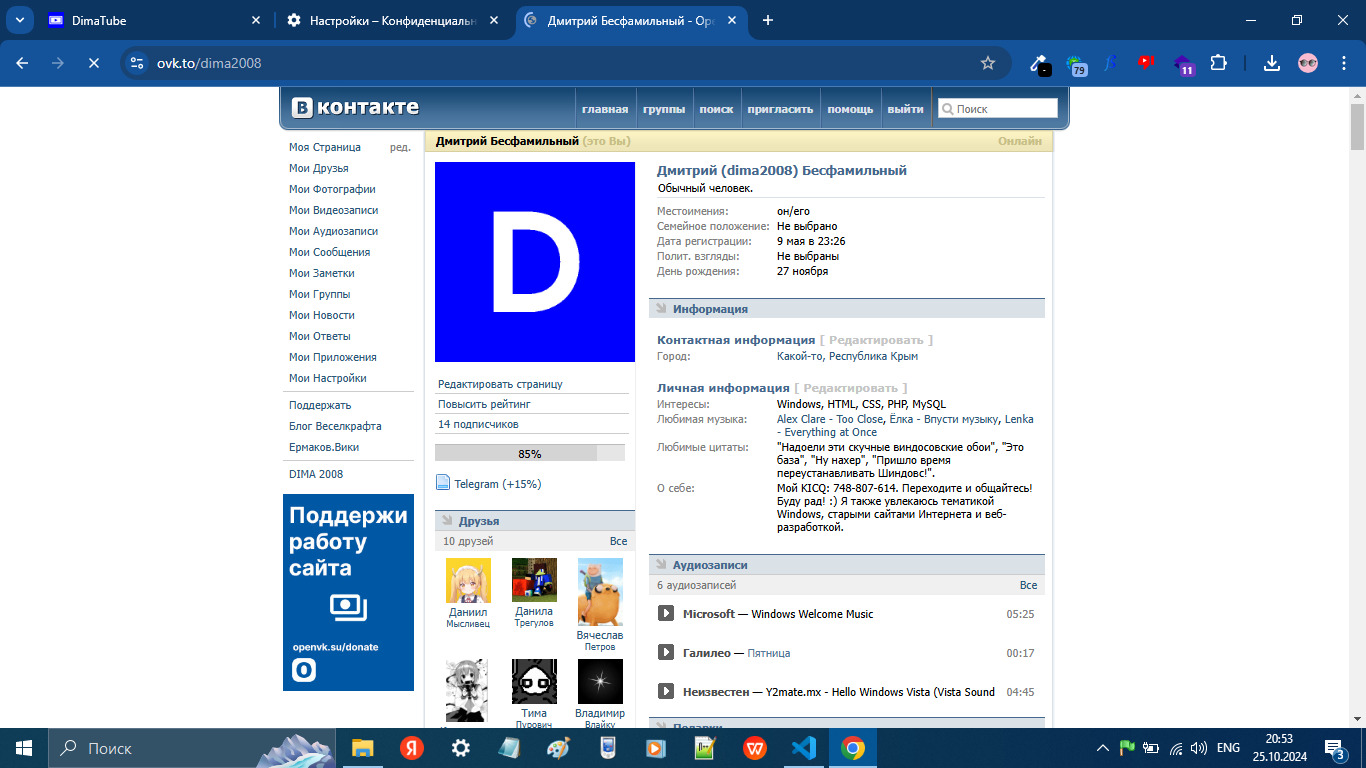Open Visual Studio Code from the taskbar
Viewport: 1366px width, 768px height.
tap(804, 748)
